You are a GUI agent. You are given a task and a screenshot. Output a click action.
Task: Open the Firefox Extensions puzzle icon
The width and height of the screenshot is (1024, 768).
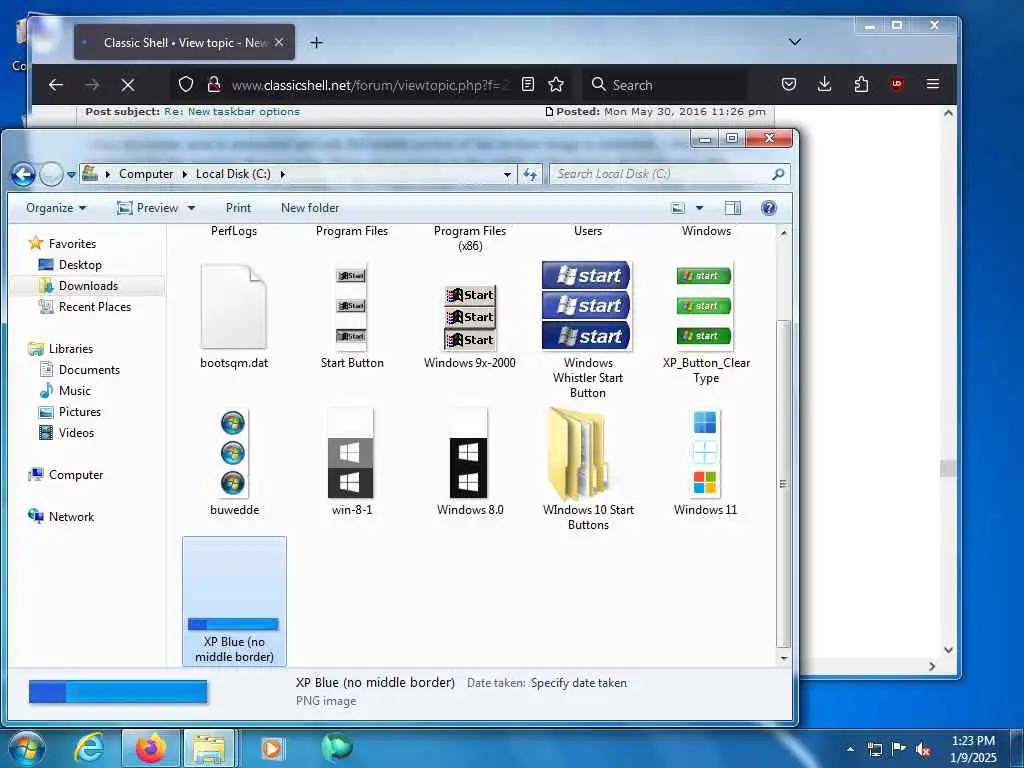(x=861, y=84)
